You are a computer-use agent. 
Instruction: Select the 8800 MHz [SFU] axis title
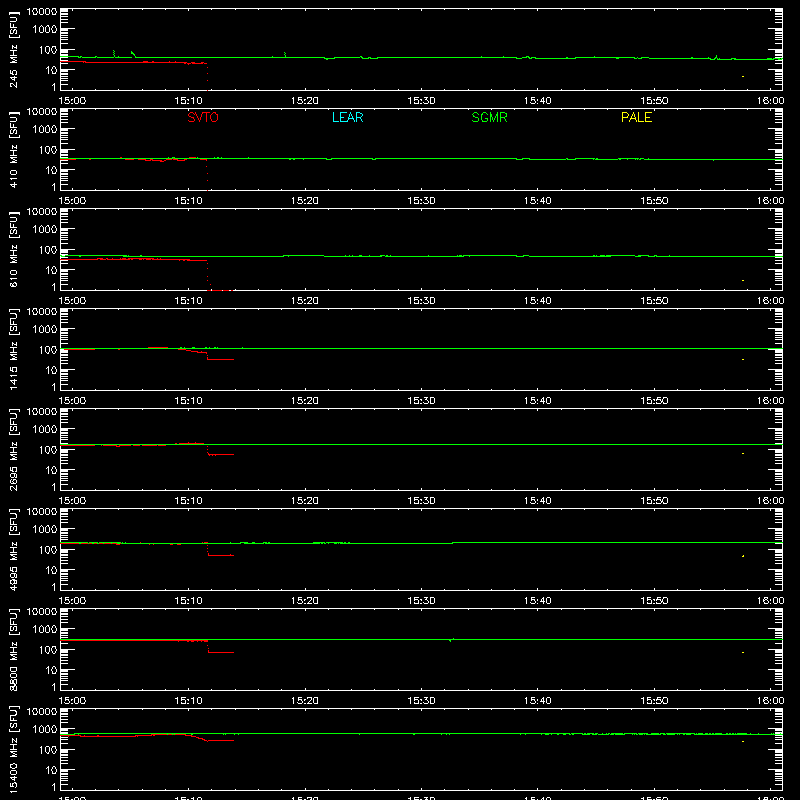(14, 649)
